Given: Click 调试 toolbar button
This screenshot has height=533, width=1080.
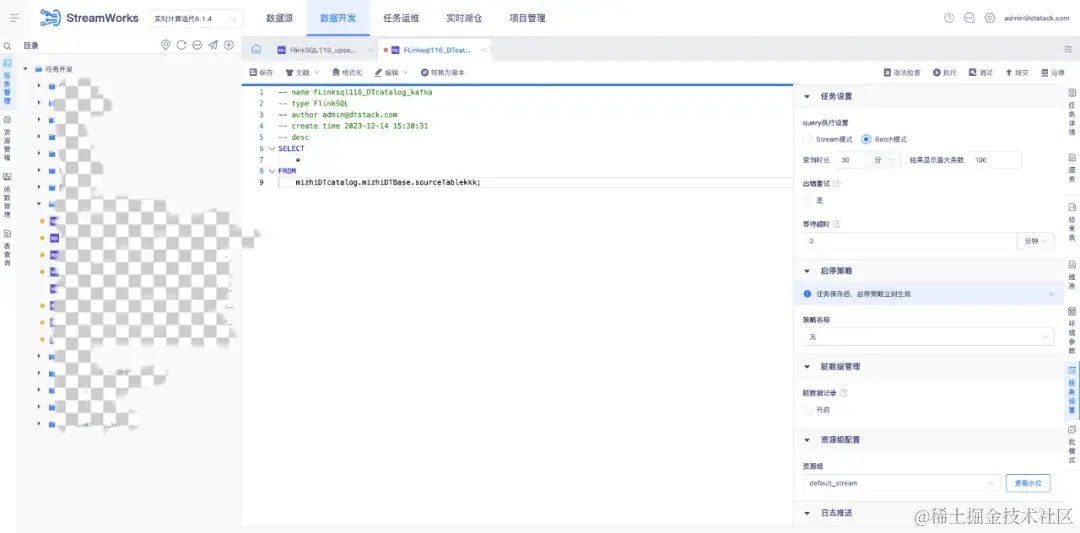Looking at the screenshot, I should [981, 72].
